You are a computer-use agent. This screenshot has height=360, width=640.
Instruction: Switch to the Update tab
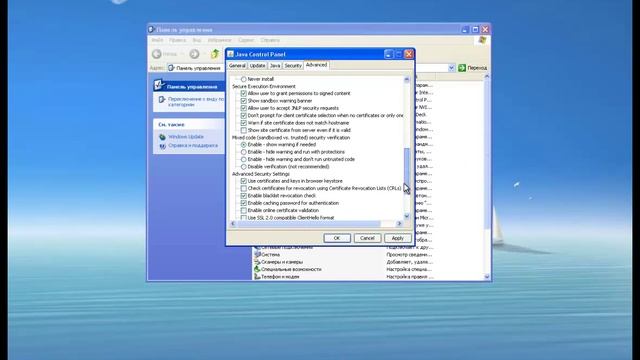tap(257, 66)
